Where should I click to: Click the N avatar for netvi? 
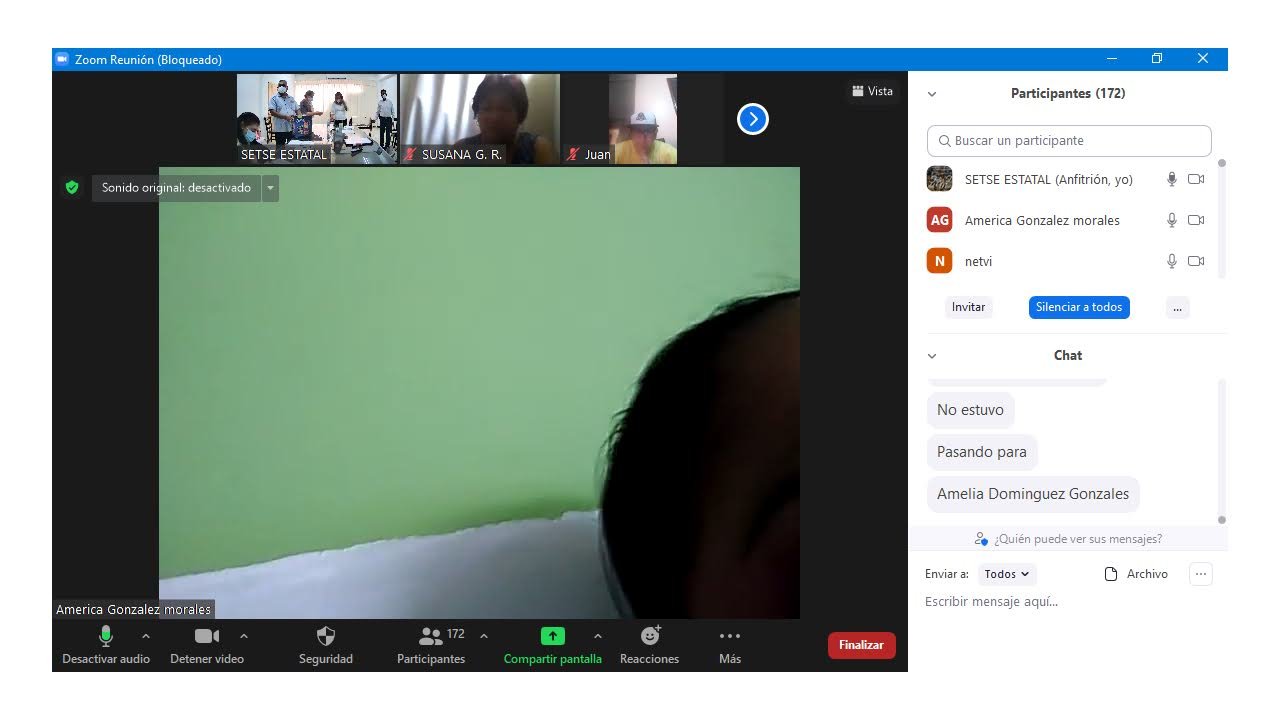pos(939,261)
